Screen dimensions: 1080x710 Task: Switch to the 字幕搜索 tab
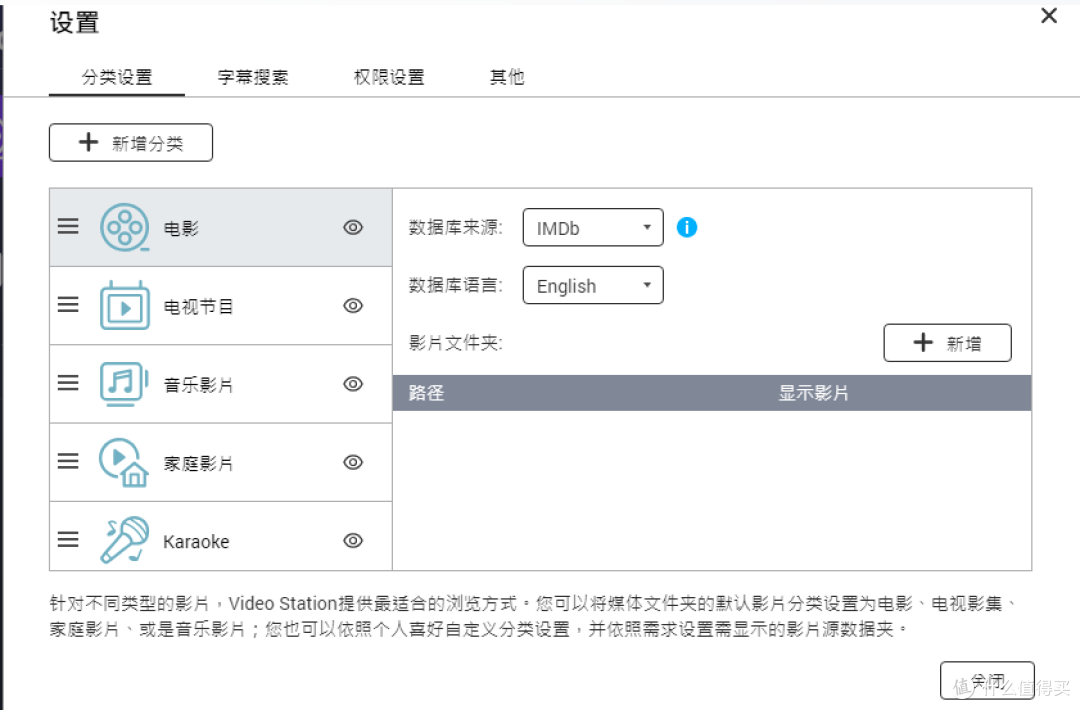(x=253, y=76)
